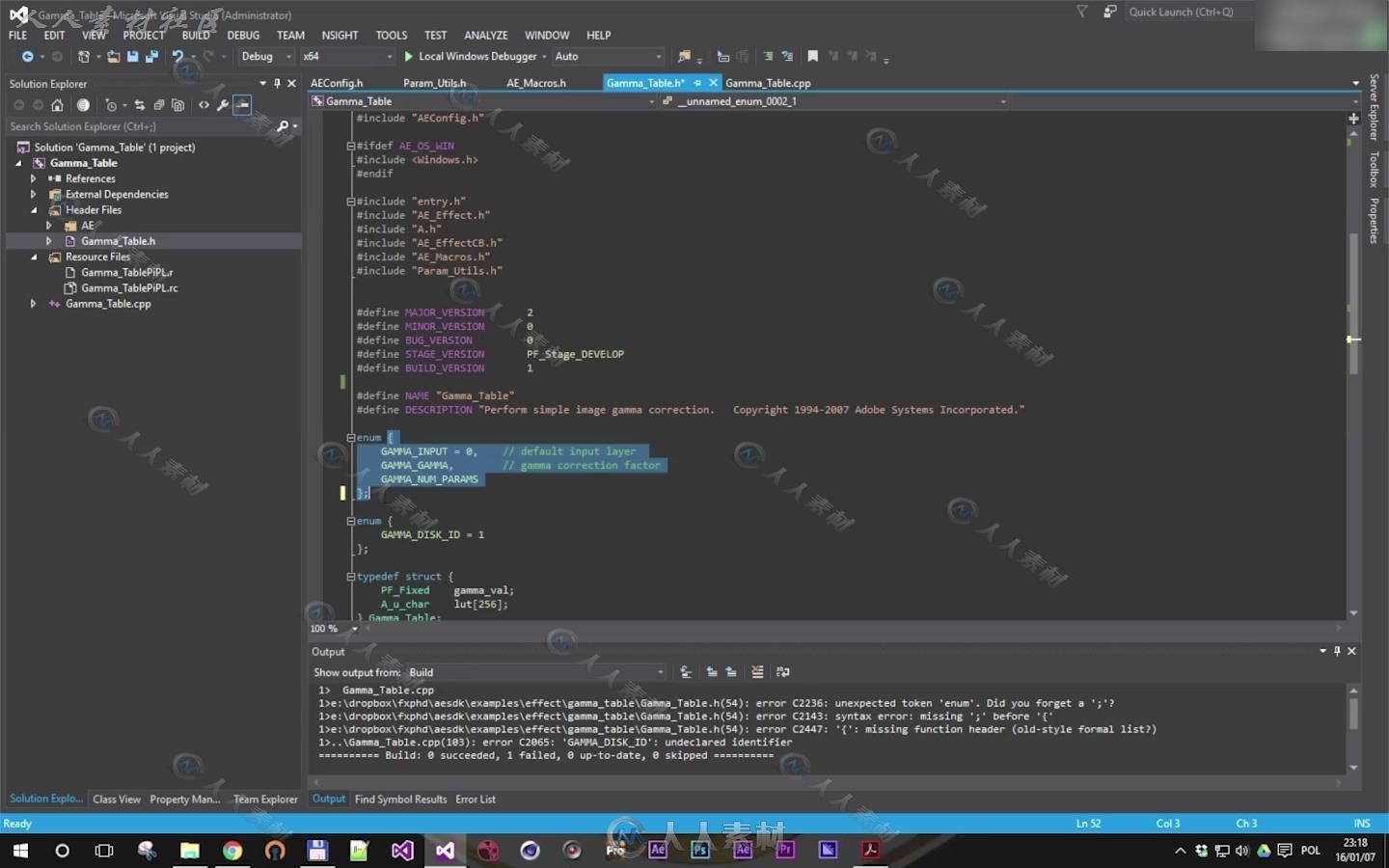This screenshot has width=1389, height=868.
Task: Switch to the Class View tab
Action: 117,800
